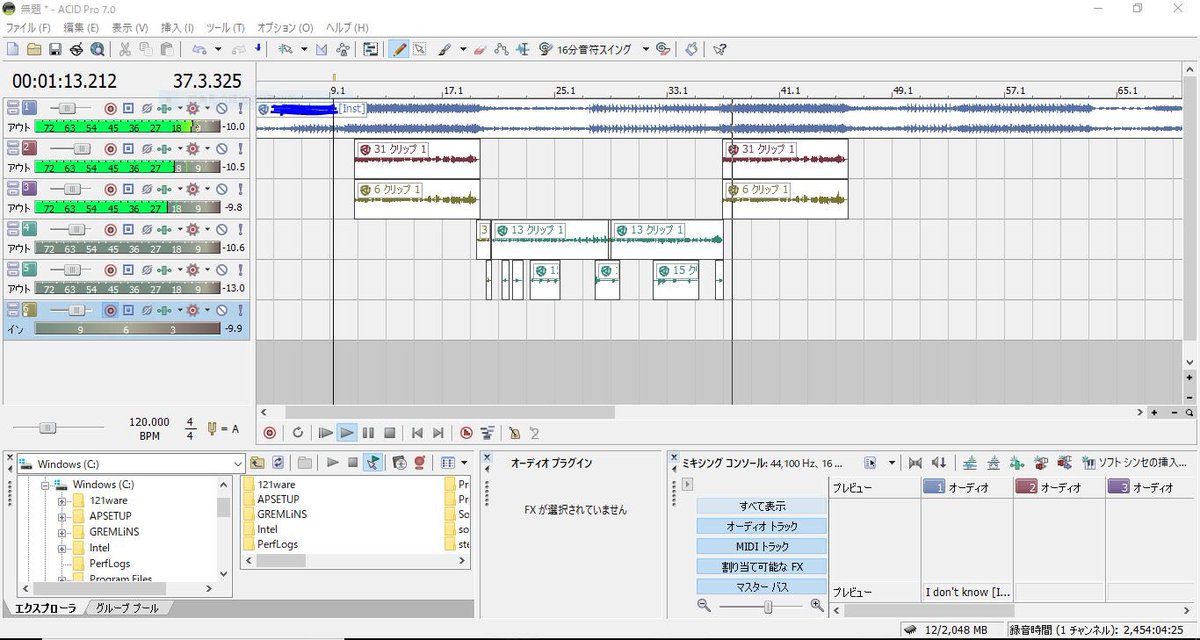
Task: Click the Play button in the transport
Action: point(346,433)
